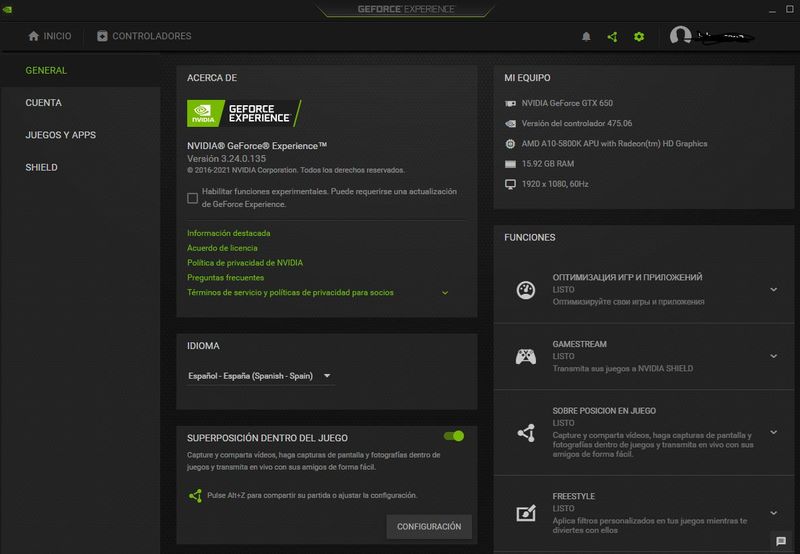Enable experimental features checkbox

192,198
